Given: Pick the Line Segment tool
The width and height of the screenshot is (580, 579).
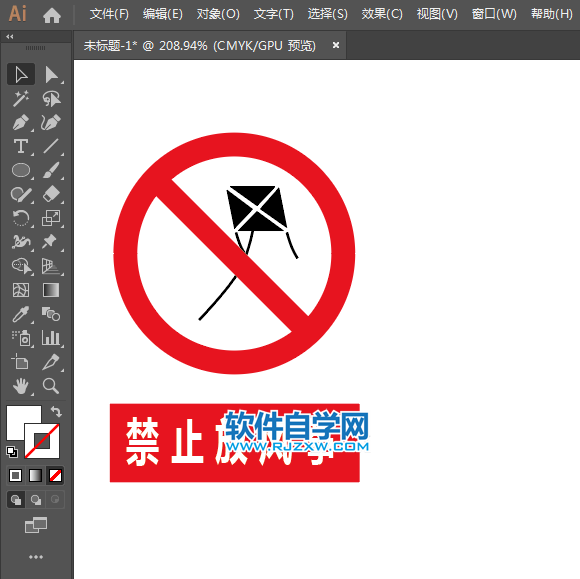Looking at the screenshot, I should (51, 147).
